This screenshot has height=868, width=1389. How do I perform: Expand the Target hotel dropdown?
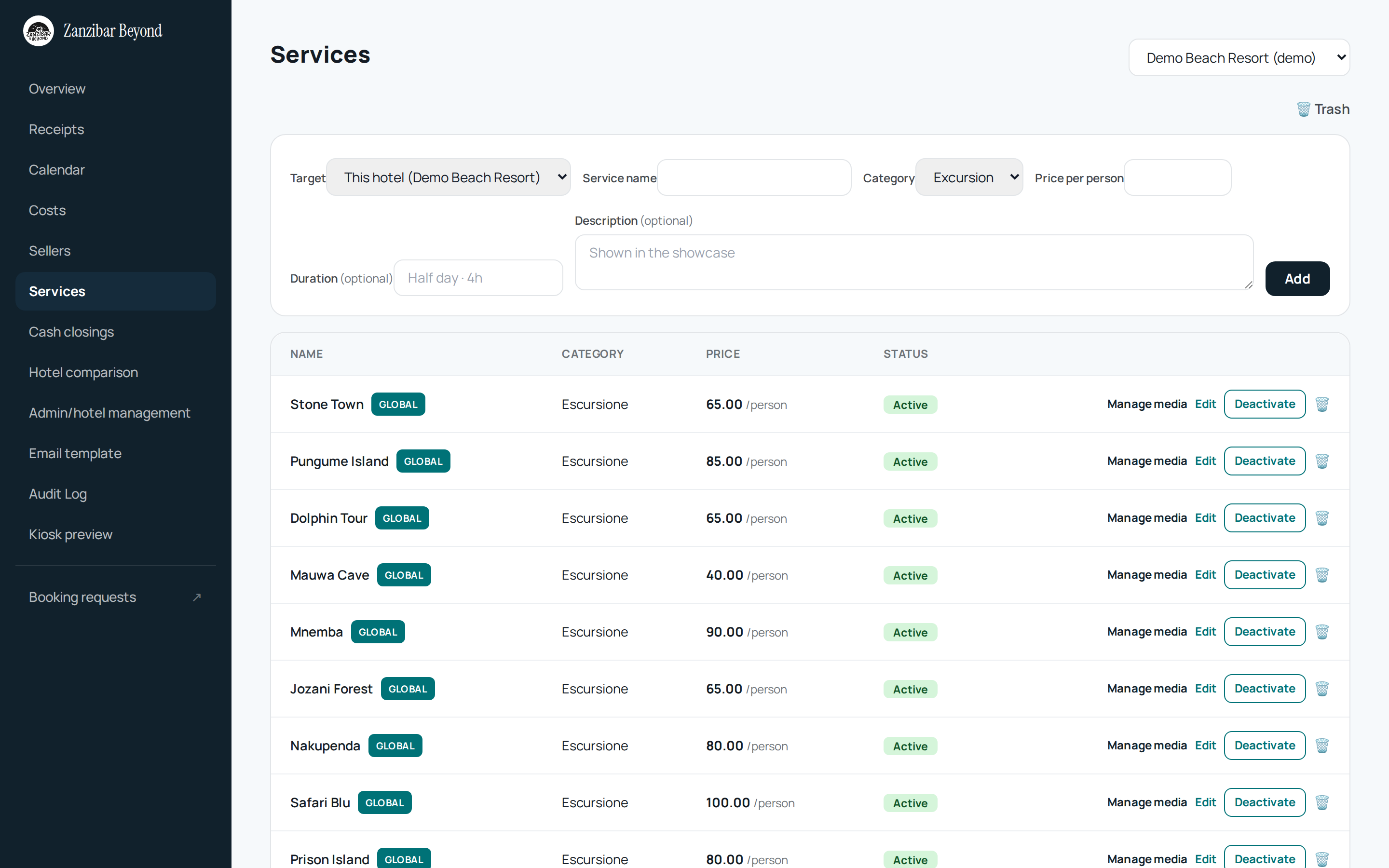[448, 177]
